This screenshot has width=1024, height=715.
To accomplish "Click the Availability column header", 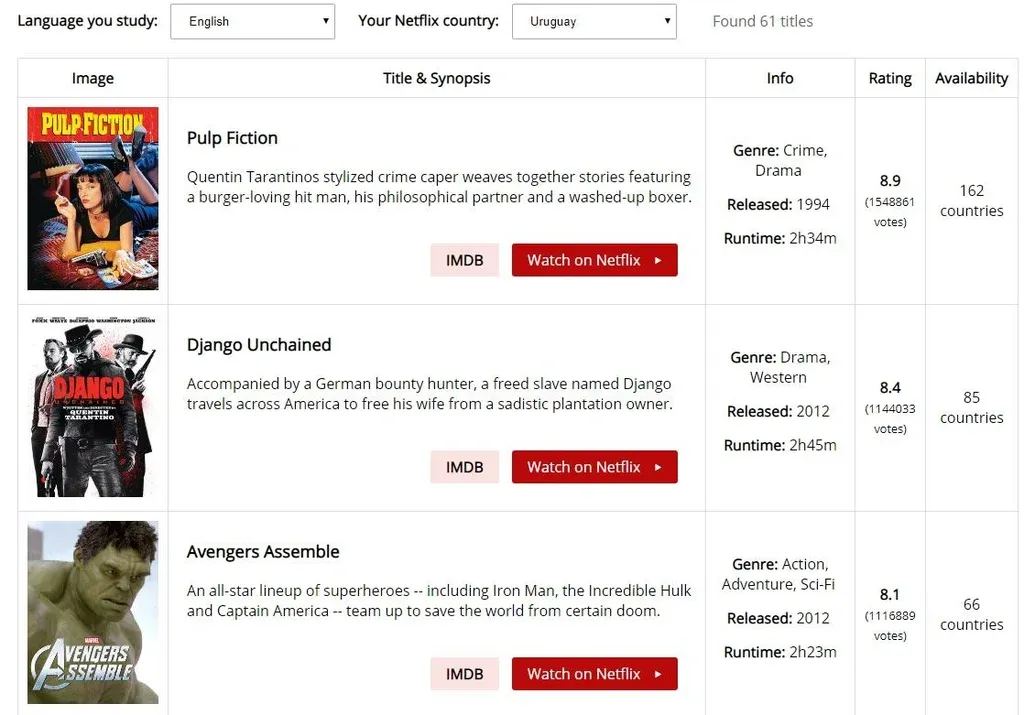I will point(972,78).
